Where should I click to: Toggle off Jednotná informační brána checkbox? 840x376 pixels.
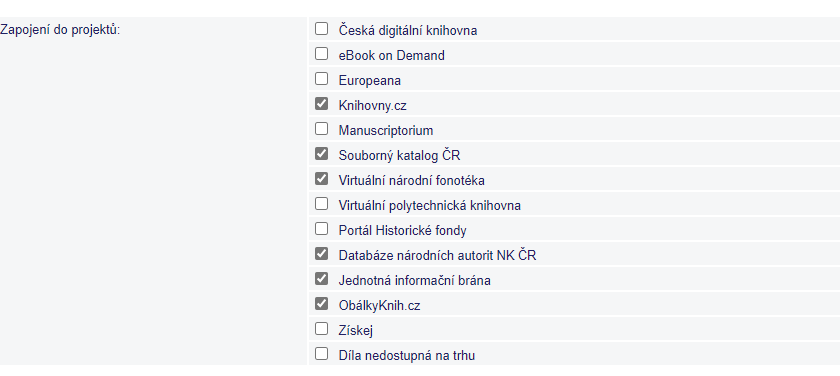(x=321, y=279)
